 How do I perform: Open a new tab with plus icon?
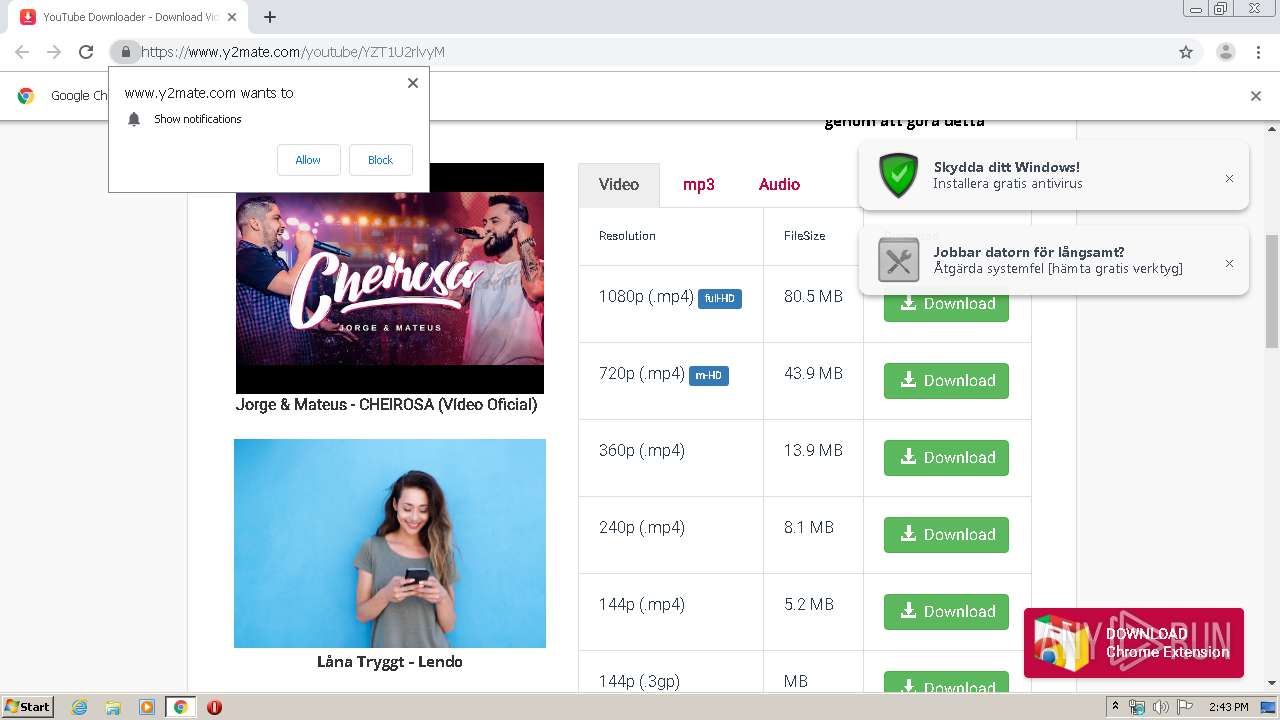coord(270,17)
